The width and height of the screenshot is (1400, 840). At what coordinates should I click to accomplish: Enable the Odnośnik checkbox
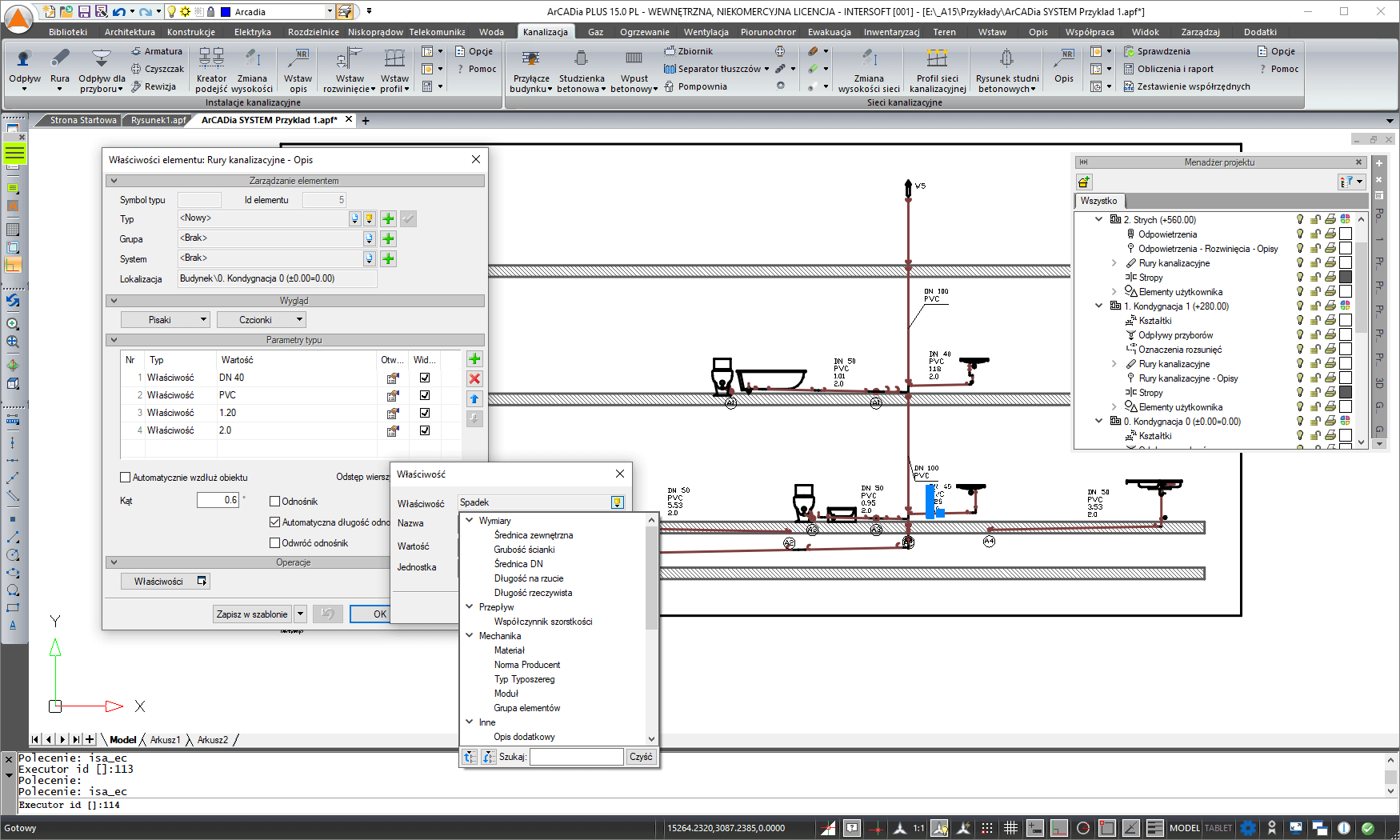274,502
